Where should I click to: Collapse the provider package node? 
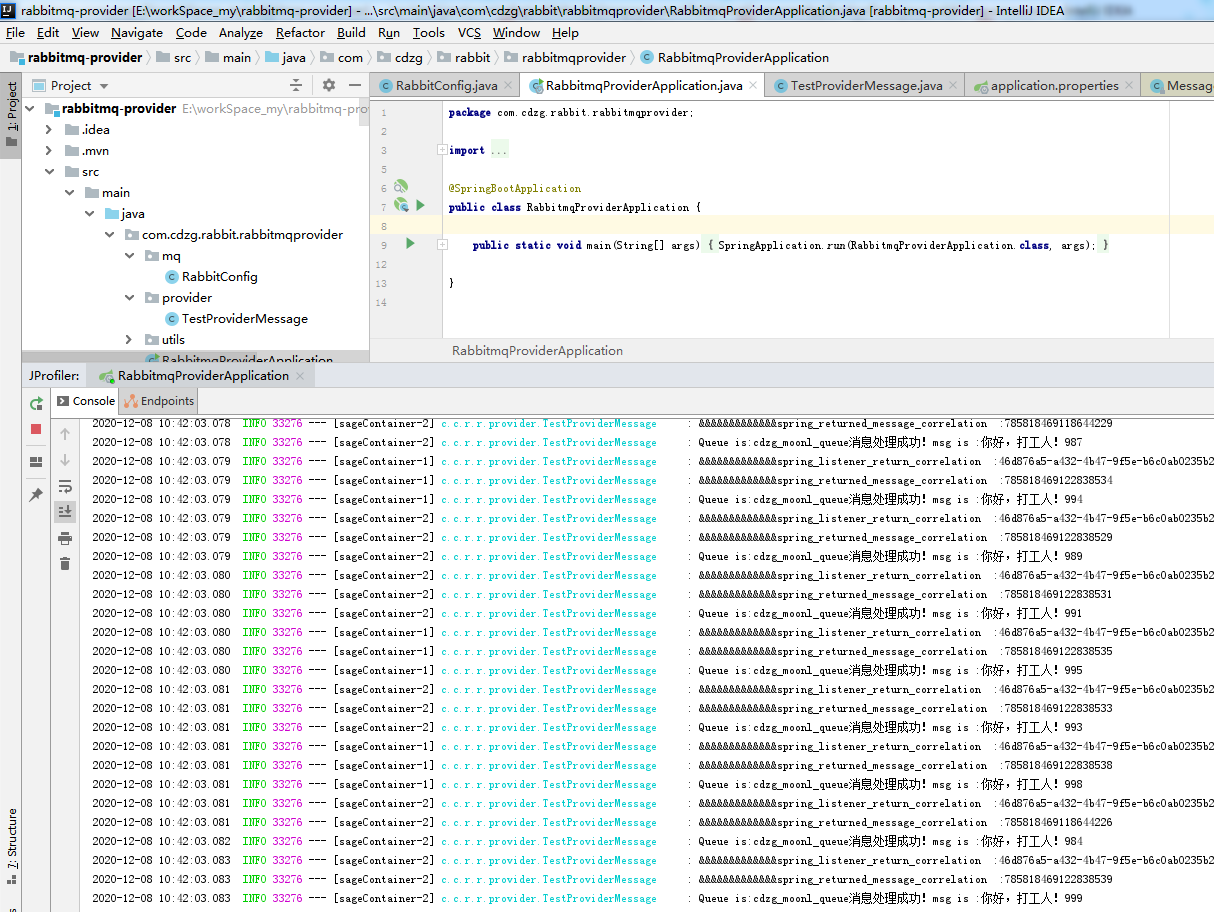point(127,297)
